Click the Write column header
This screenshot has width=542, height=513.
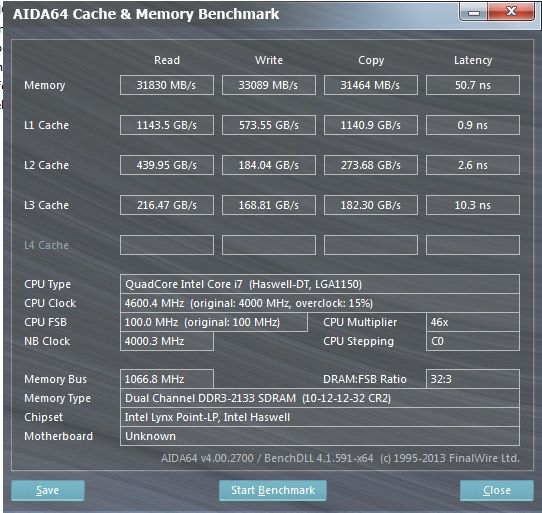click(x=269, y=60)
